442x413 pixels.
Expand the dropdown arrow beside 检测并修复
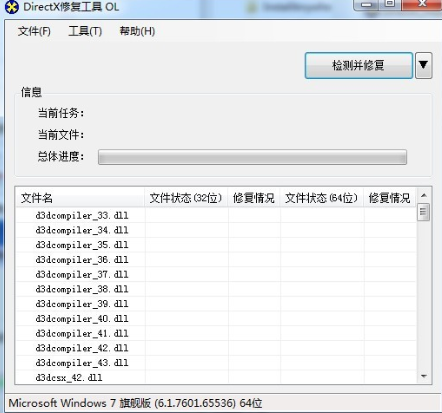[424, 65]
